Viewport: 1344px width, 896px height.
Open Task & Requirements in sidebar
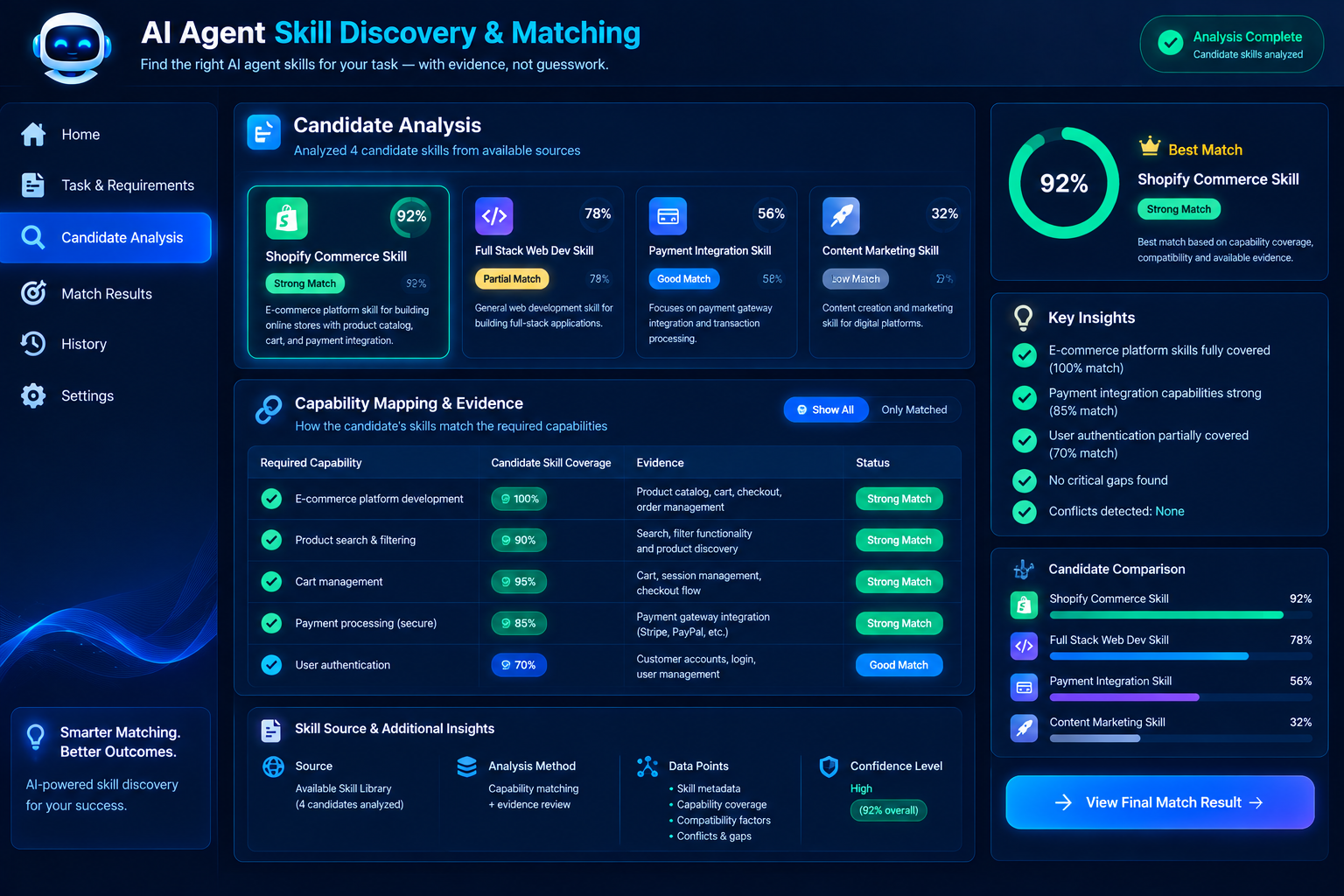pyautogui.click(x=106, y=185)
